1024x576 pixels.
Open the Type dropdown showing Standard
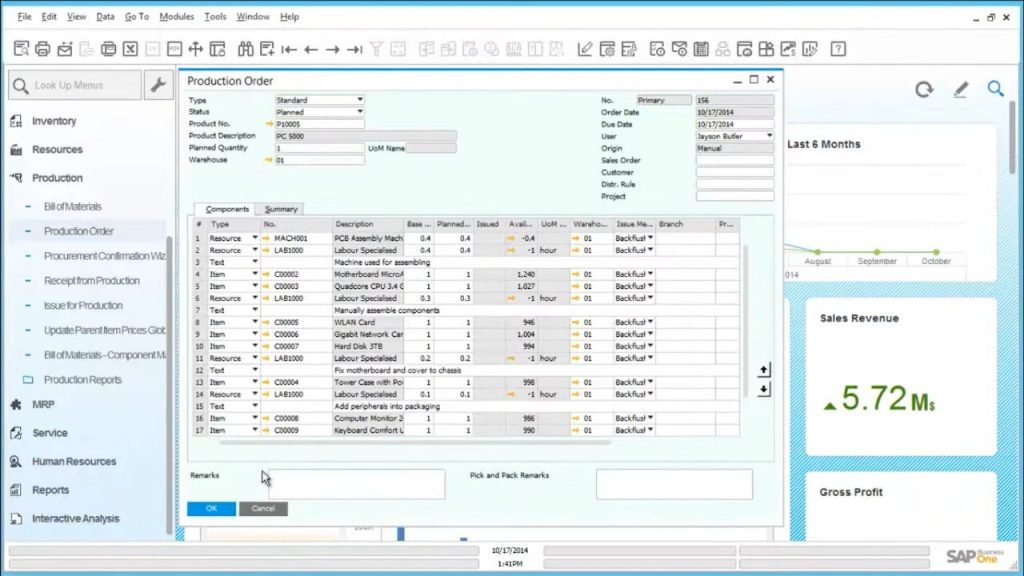pos(360,100)
